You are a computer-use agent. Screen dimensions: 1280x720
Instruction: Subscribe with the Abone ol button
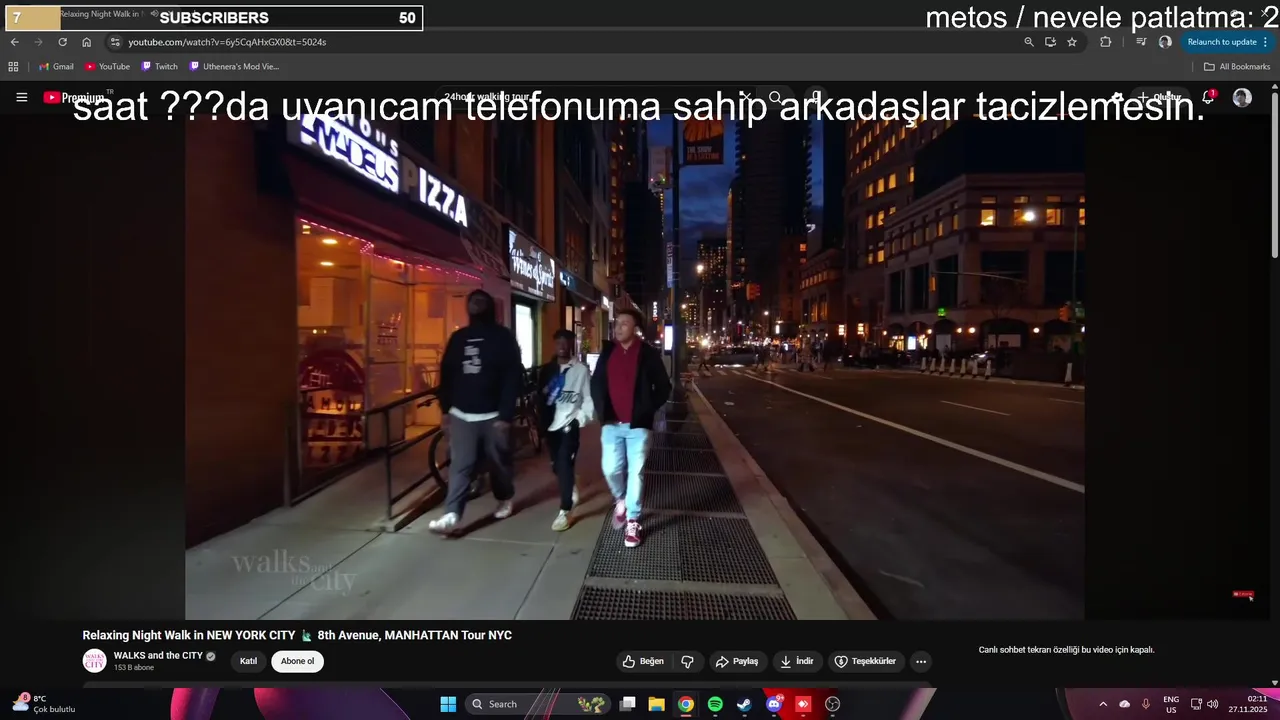pyautogui.click(x=297, y=661)
